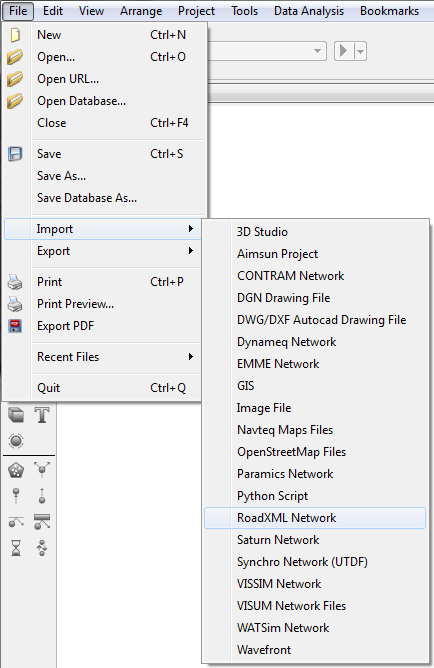
Task: Select the 3D cube tool icon
Action: pos(16,415)
